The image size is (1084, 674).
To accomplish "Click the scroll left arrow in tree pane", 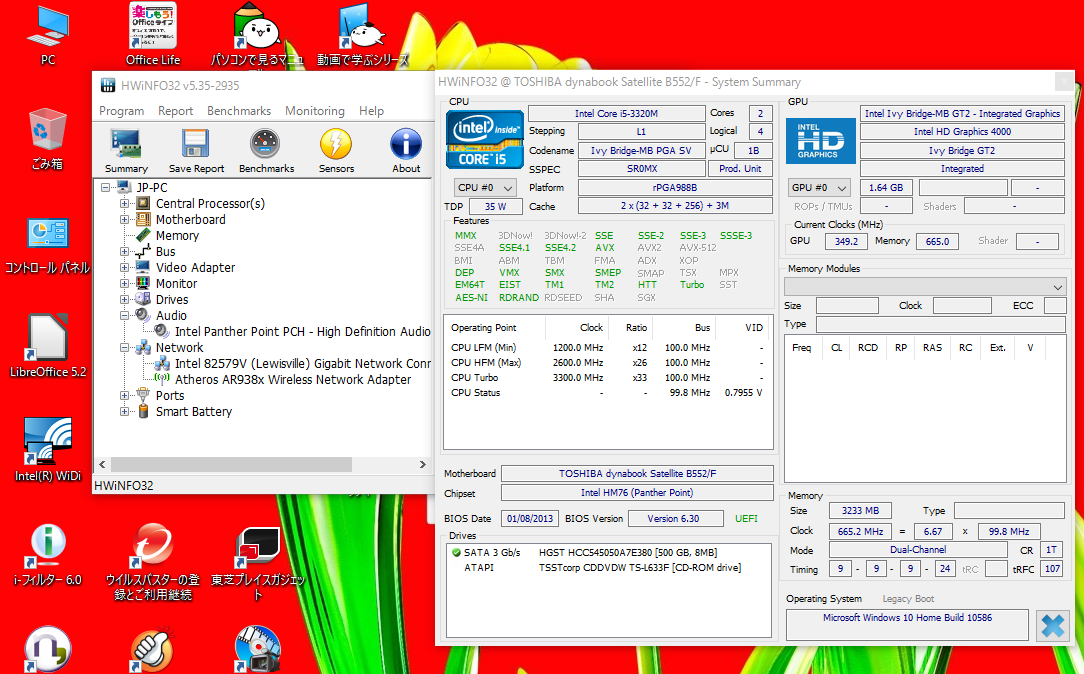I will [102, 465].
